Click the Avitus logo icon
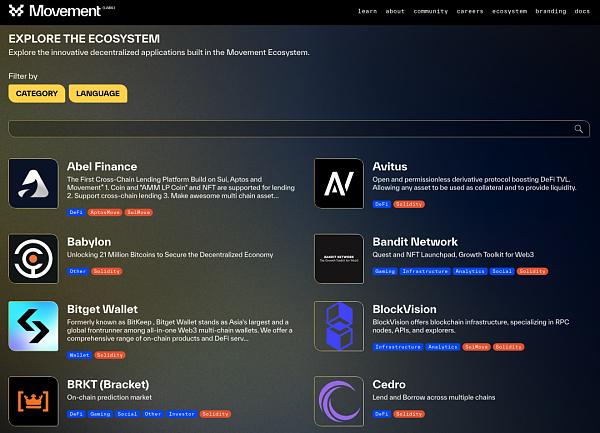The height and width of the screenshot is (433, 600). click(x=339, y=183)
